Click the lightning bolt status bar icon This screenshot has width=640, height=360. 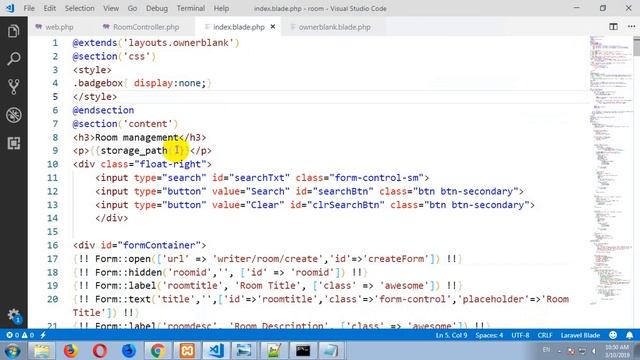click(x=43, y=335)
